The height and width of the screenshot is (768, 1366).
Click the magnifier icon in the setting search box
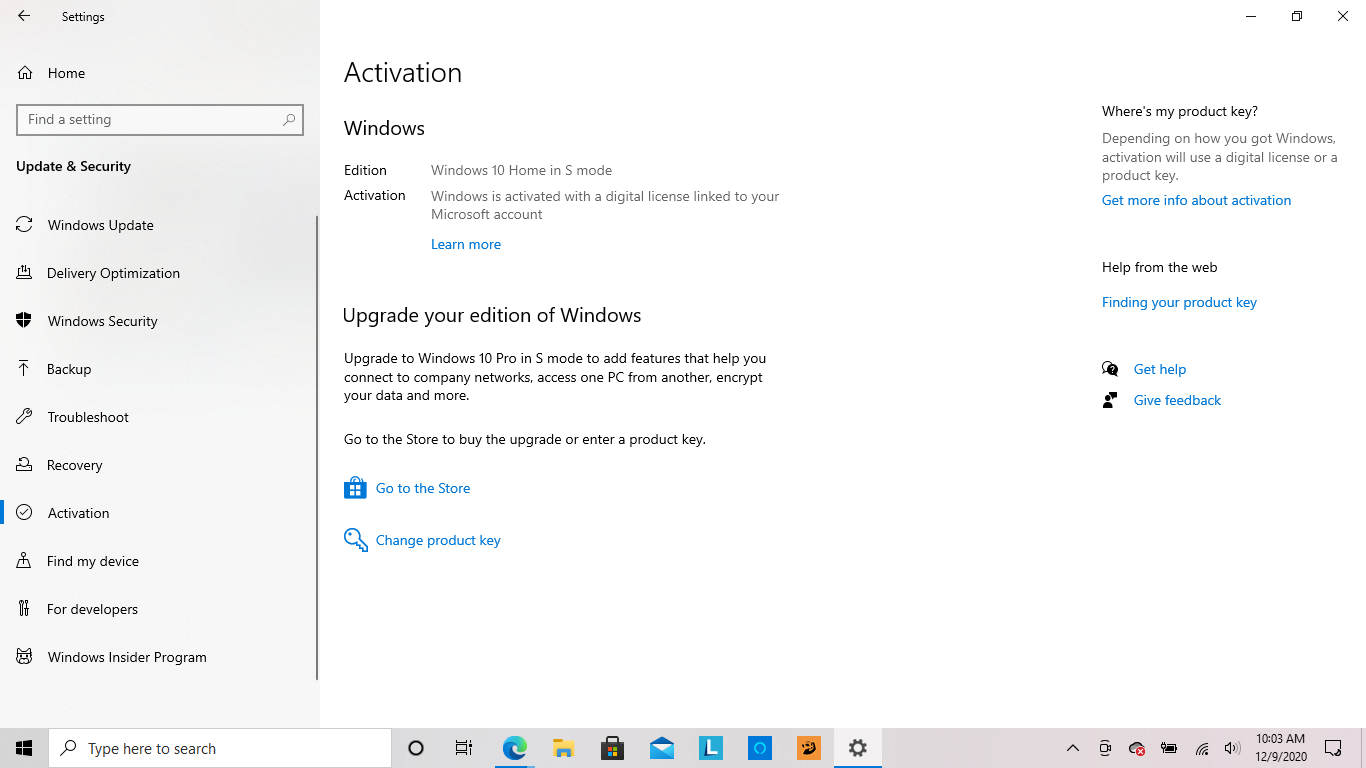289,119
